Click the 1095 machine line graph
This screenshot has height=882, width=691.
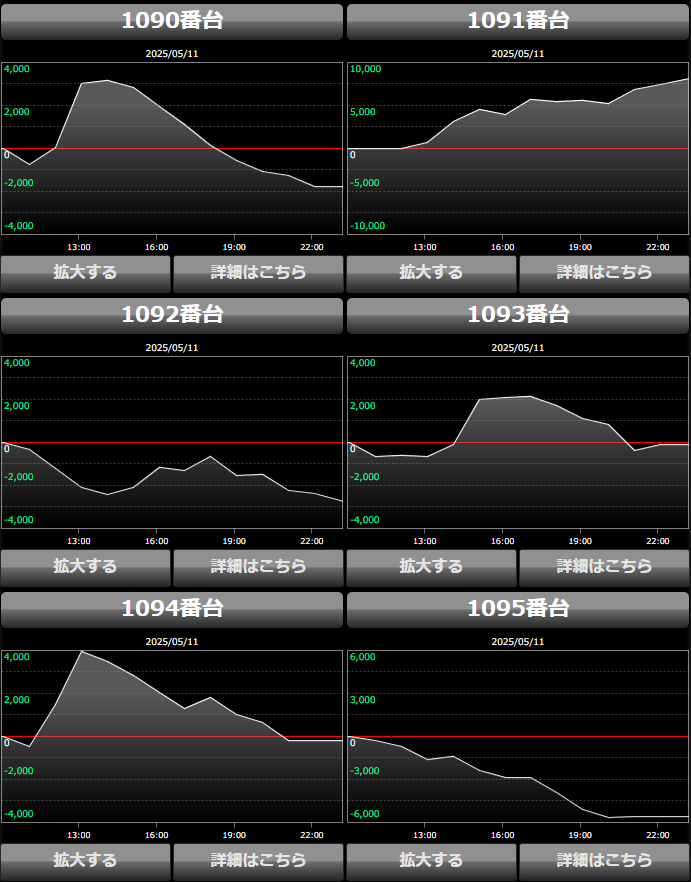[518, 736]
